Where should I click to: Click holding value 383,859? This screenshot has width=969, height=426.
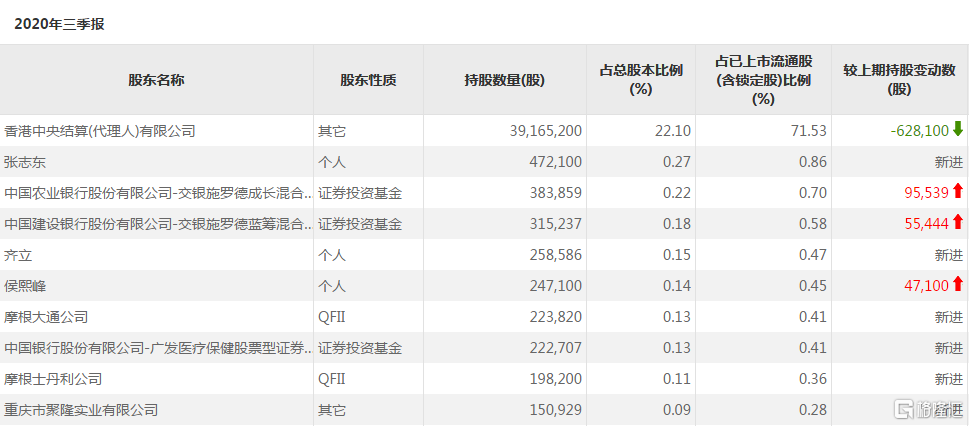556,193
